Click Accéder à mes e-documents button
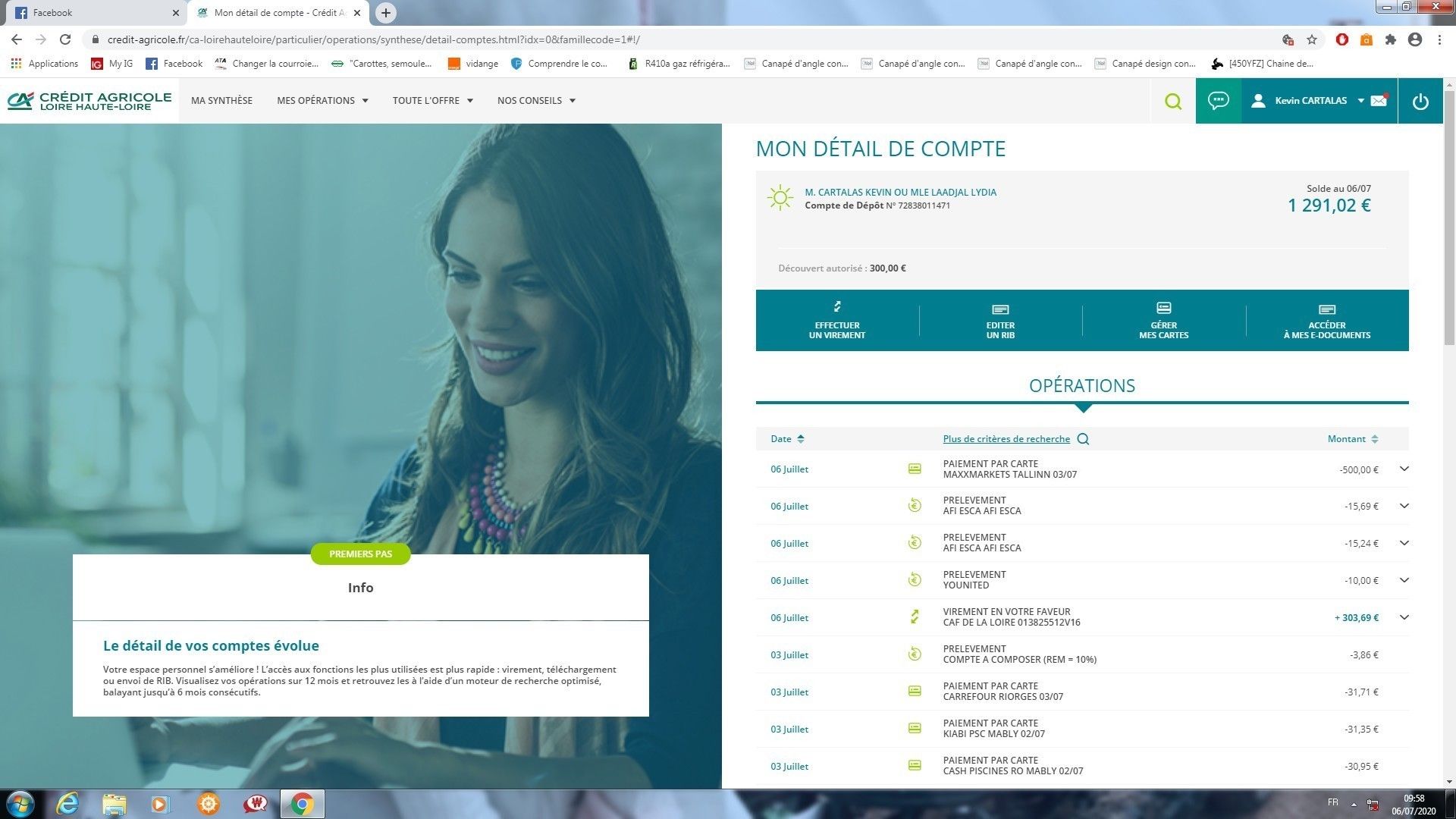This screenshot has width=1456, height=819. click(x=1327, y=320)
